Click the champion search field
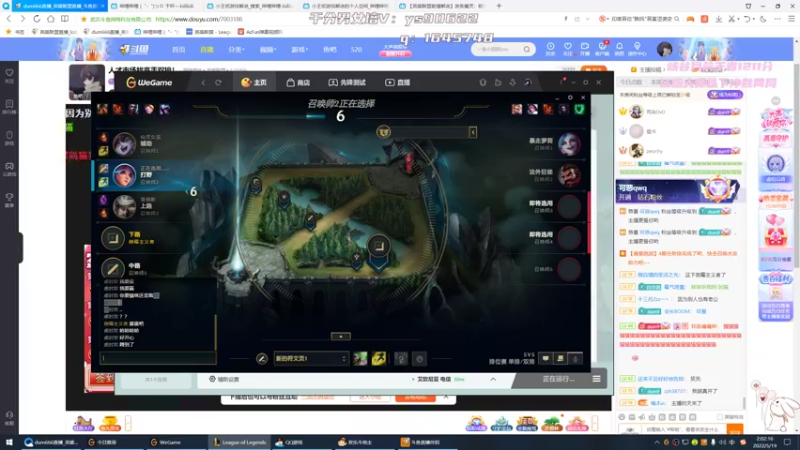800x450 pixels. click(430, 132)
